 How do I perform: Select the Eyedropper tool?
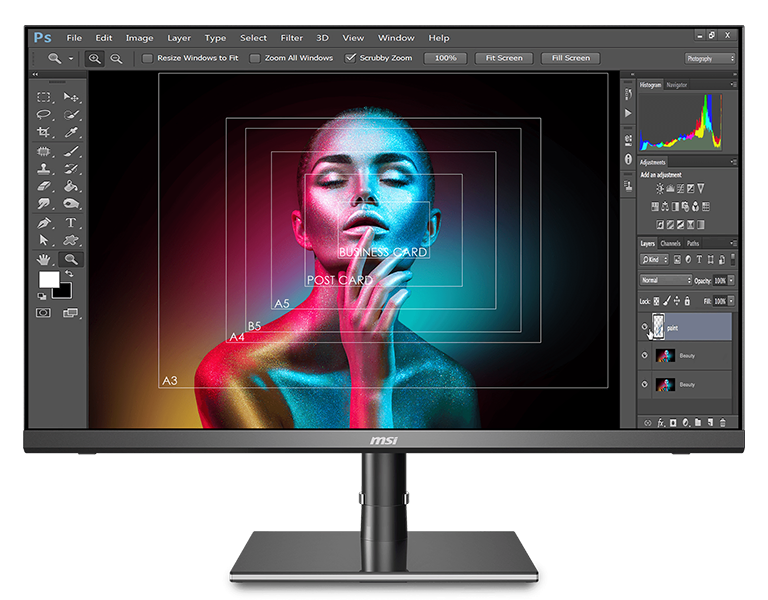point(72,132)
